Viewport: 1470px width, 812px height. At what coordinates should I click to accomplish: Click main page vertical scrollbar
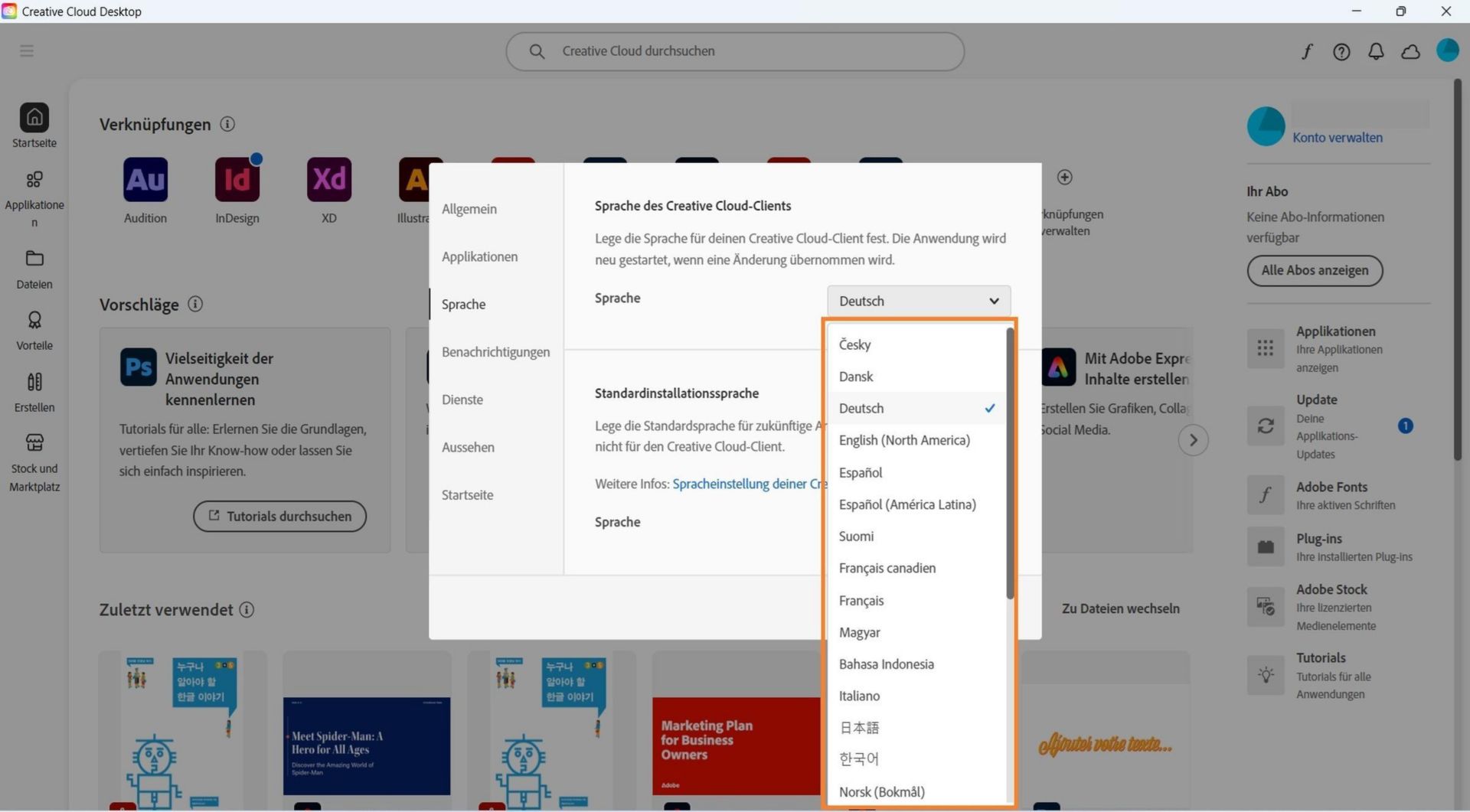(x=1458, y=269)
